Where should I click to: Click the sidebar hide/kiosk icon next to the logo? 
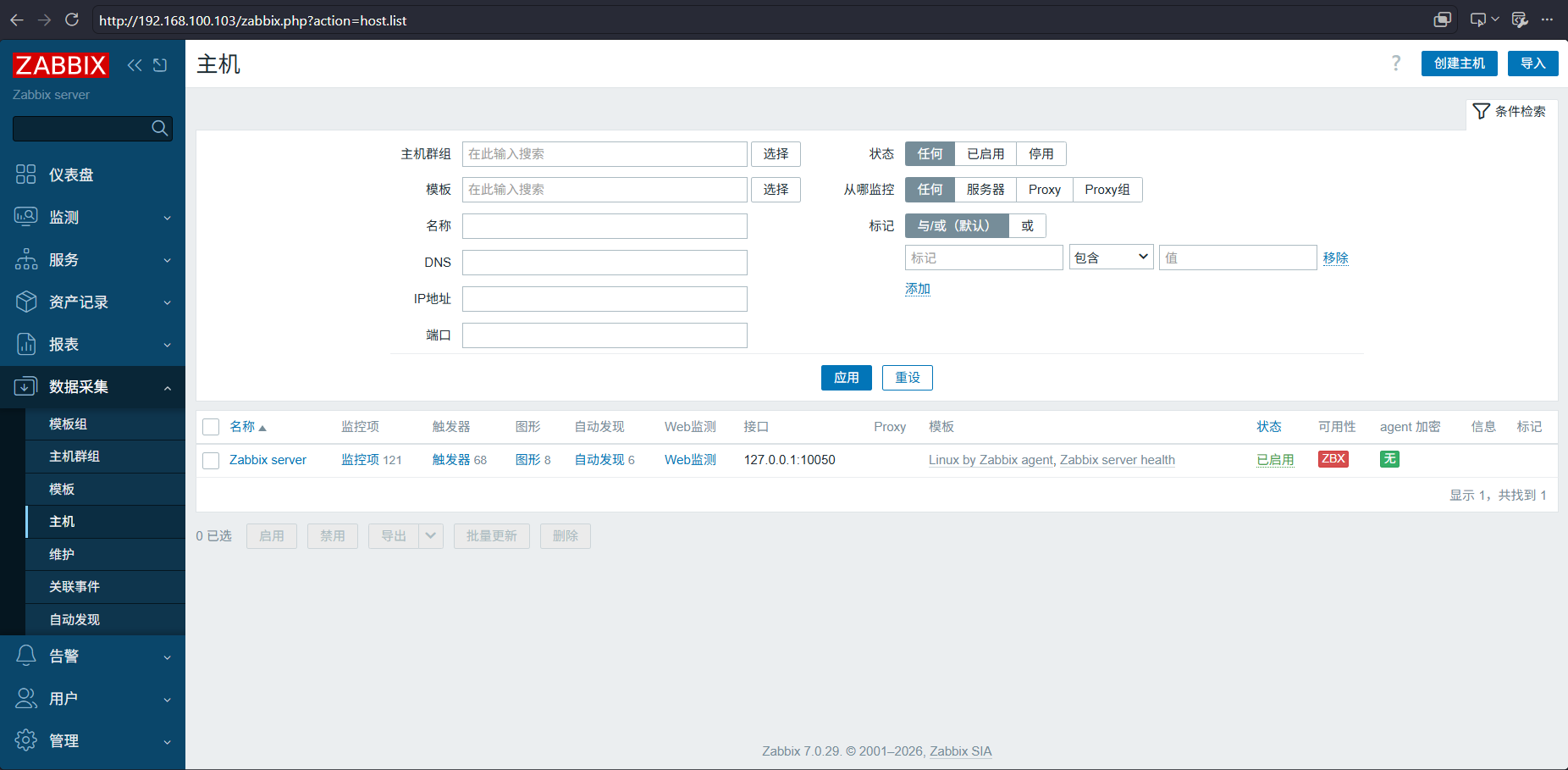click(160, 65)
